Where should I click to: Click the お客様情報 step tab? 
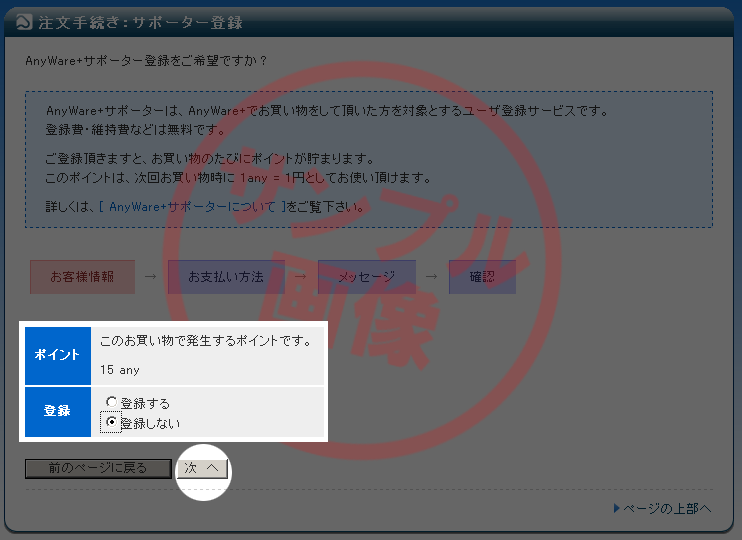(x=82, y=277)
